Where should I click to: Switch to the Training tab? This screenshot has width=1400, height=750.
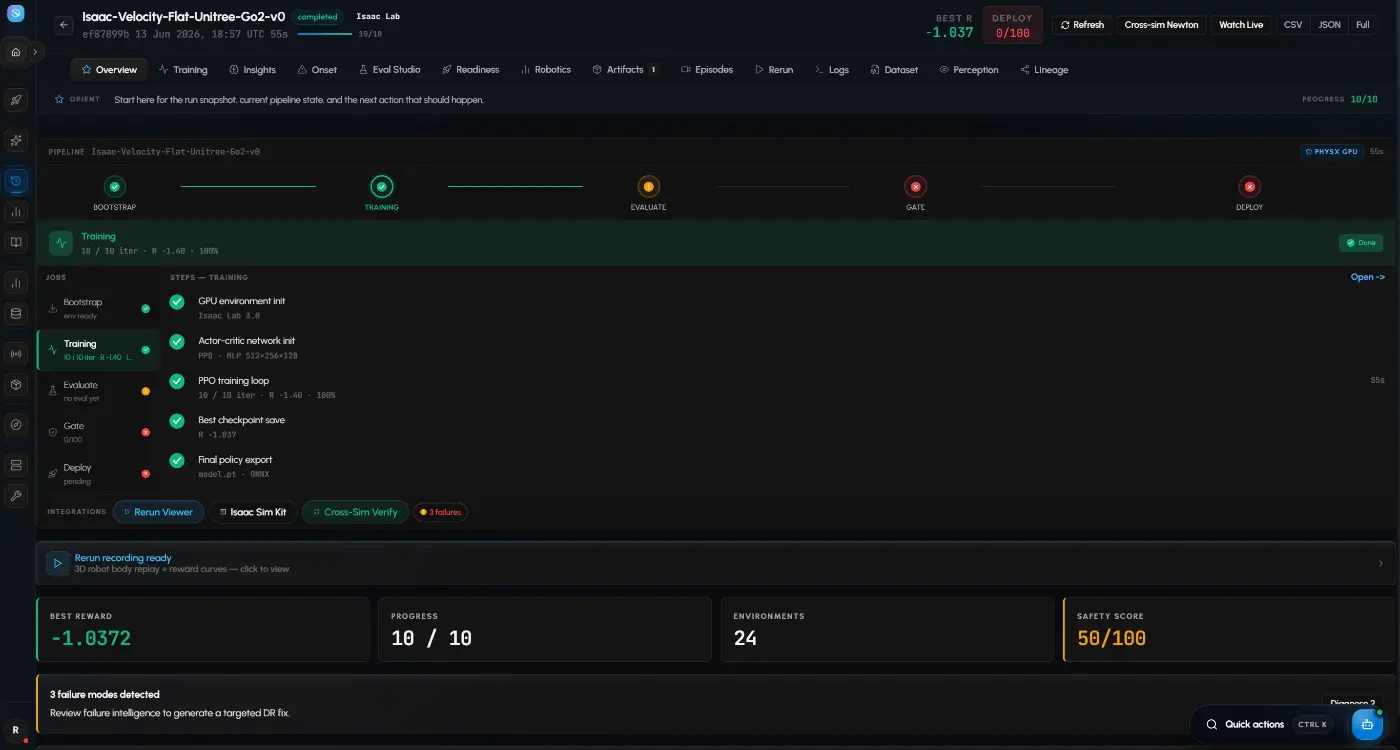[x=183, y=70]
